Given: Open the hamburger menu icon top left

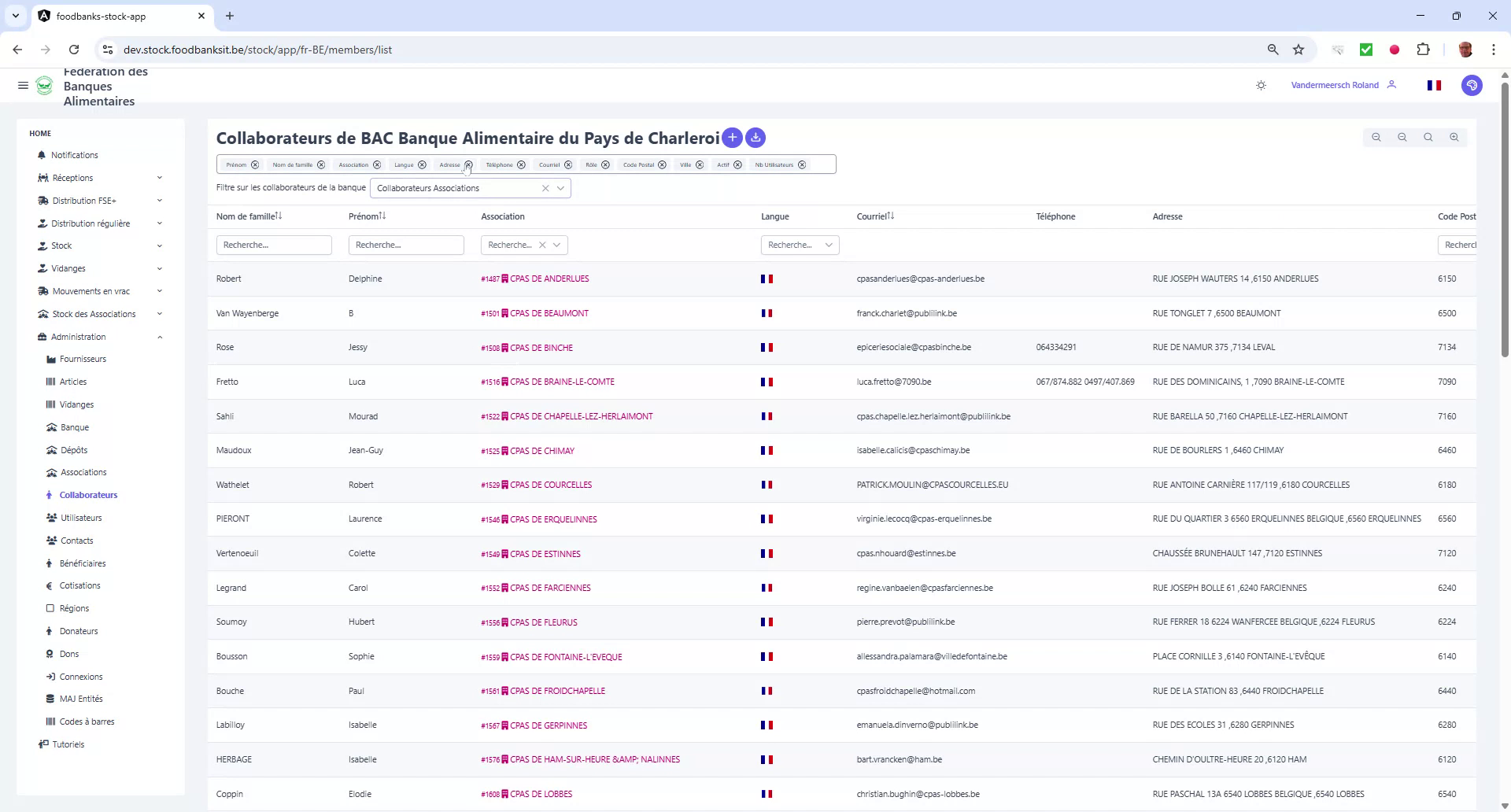Looking at the screenshot, I should click(x=23, y=85).
